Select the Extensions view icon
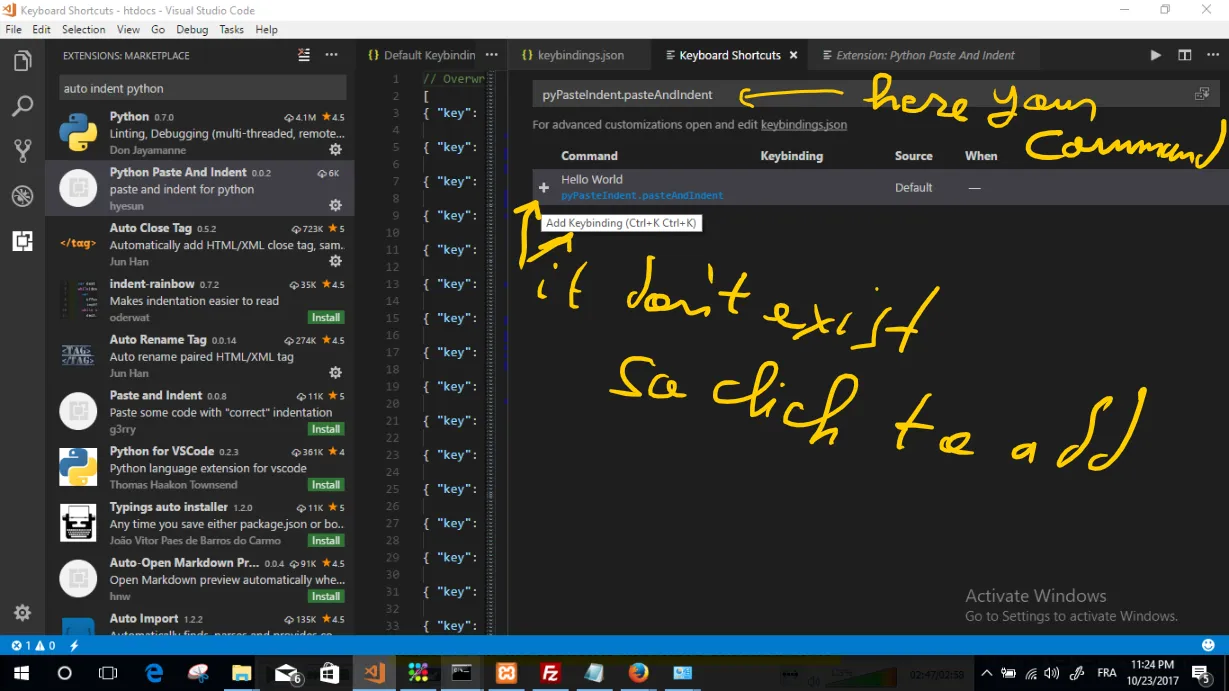Screen dimensions: 1229x691 [22, 241]
